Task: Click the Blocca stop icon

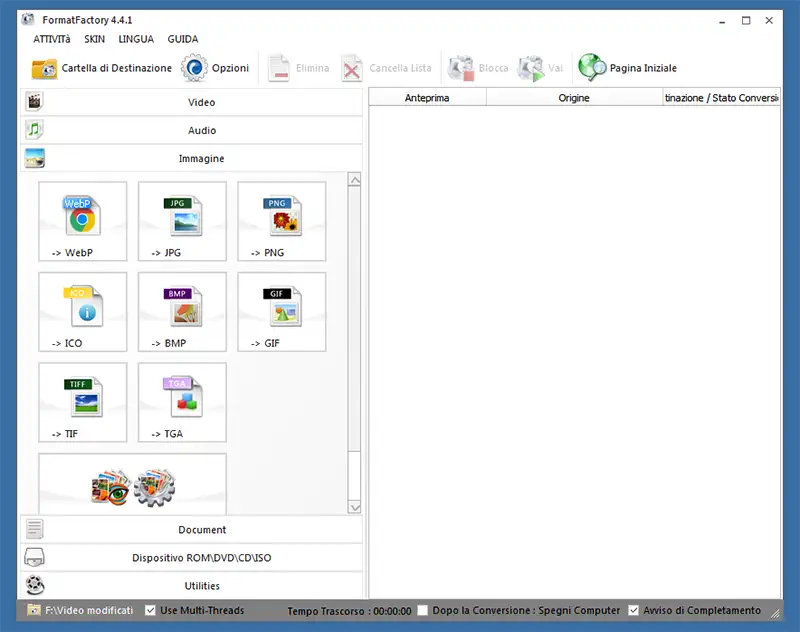Action: coord(461,68)
